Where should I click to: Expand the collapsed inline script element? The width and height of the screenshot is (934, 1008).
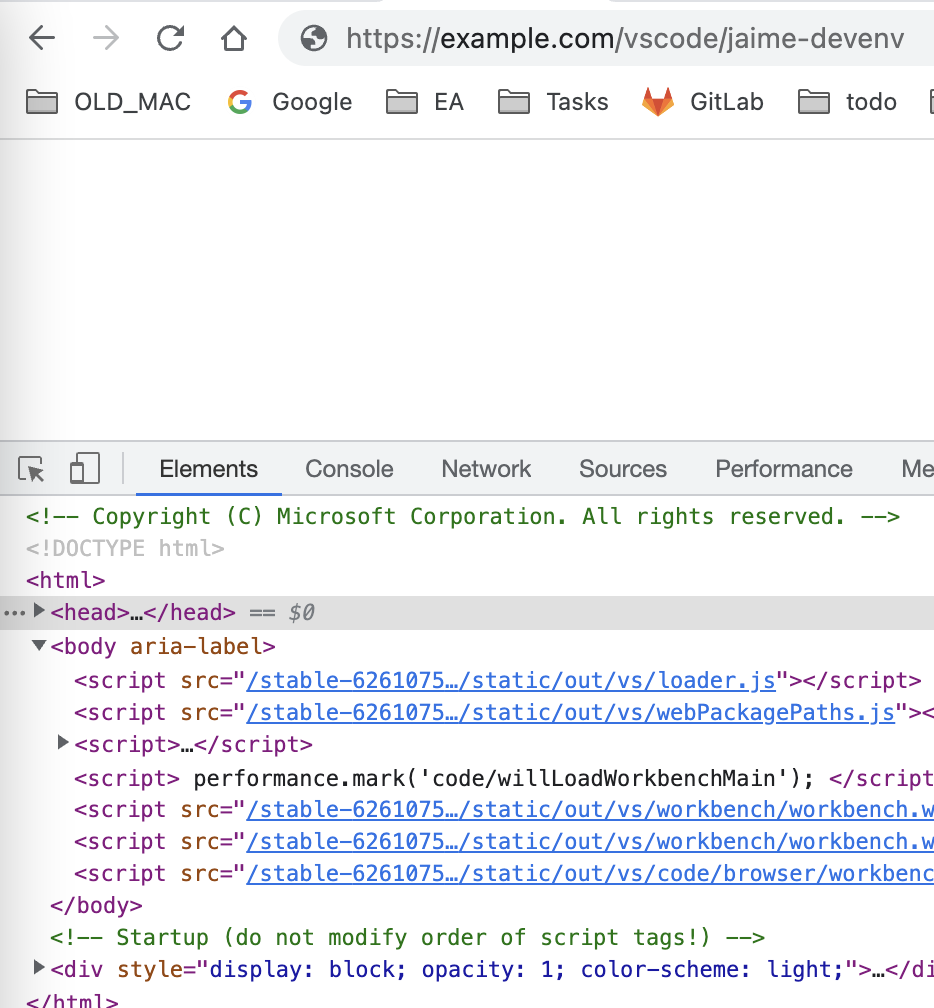pyautogui.click(x=63, y=743)
